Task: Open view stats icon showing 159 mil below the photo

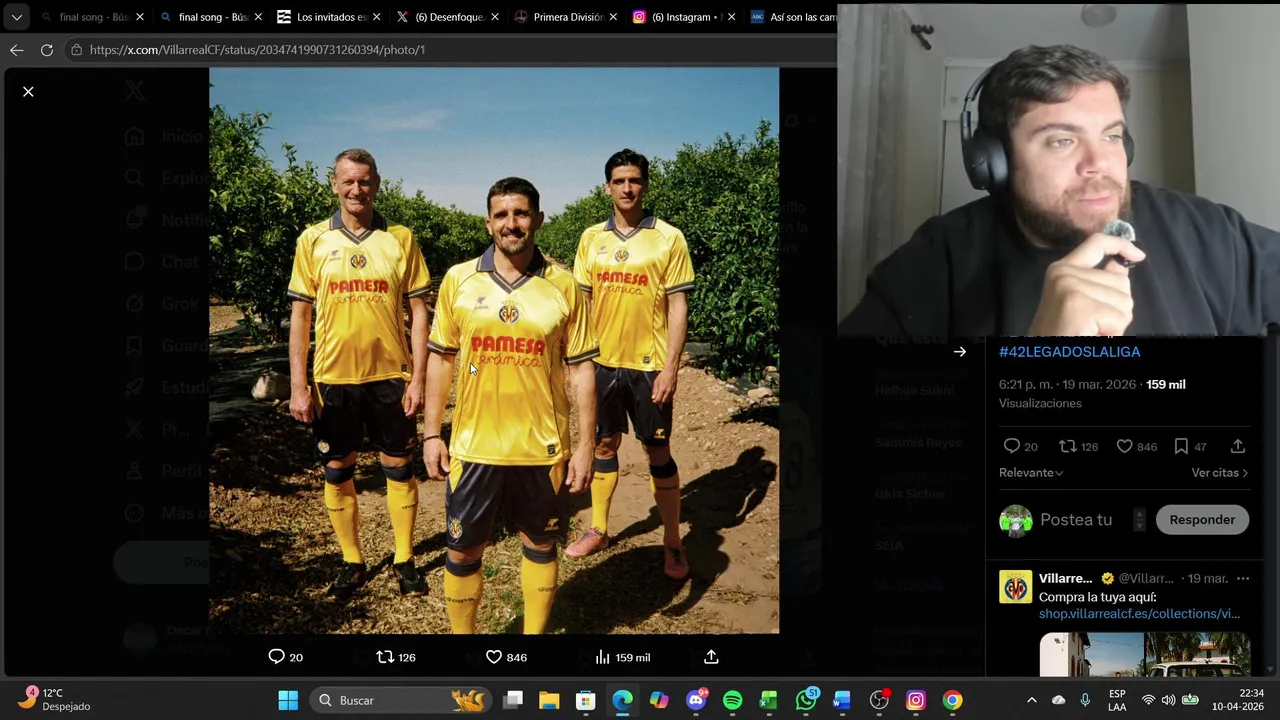Action: (603, 657)
